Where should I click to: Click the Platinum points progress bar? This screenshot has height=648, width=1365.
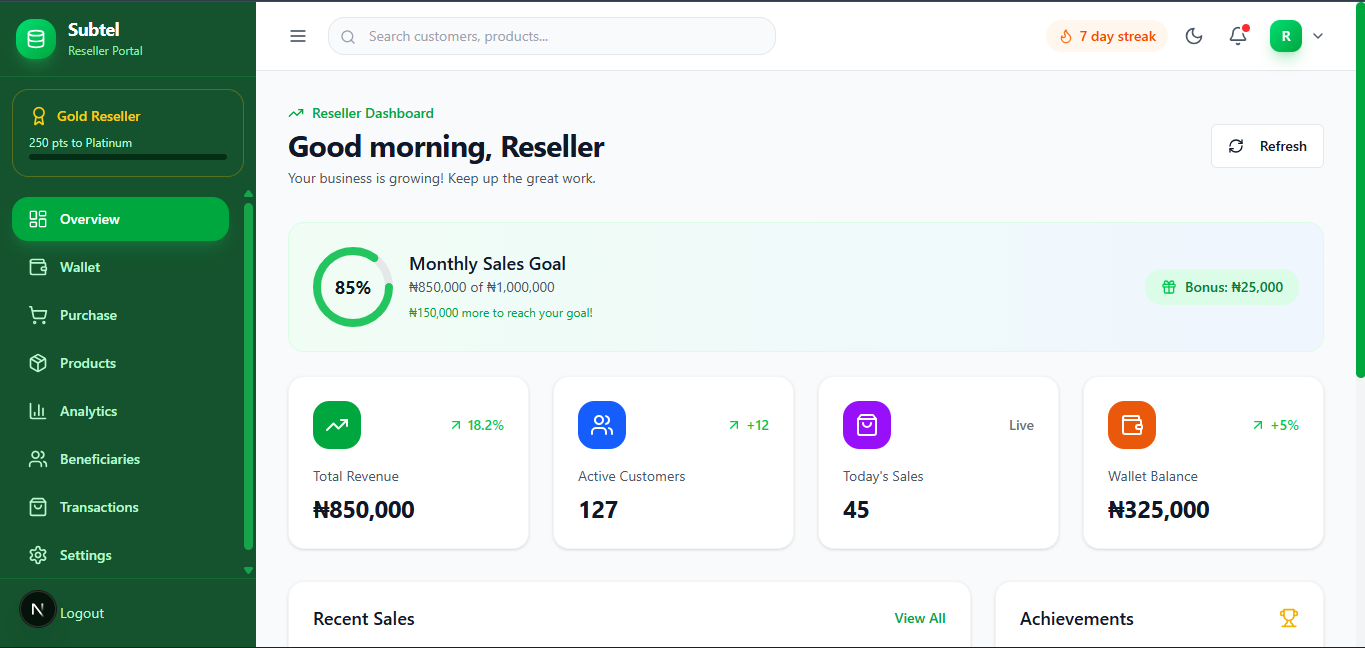click(128, 157)
